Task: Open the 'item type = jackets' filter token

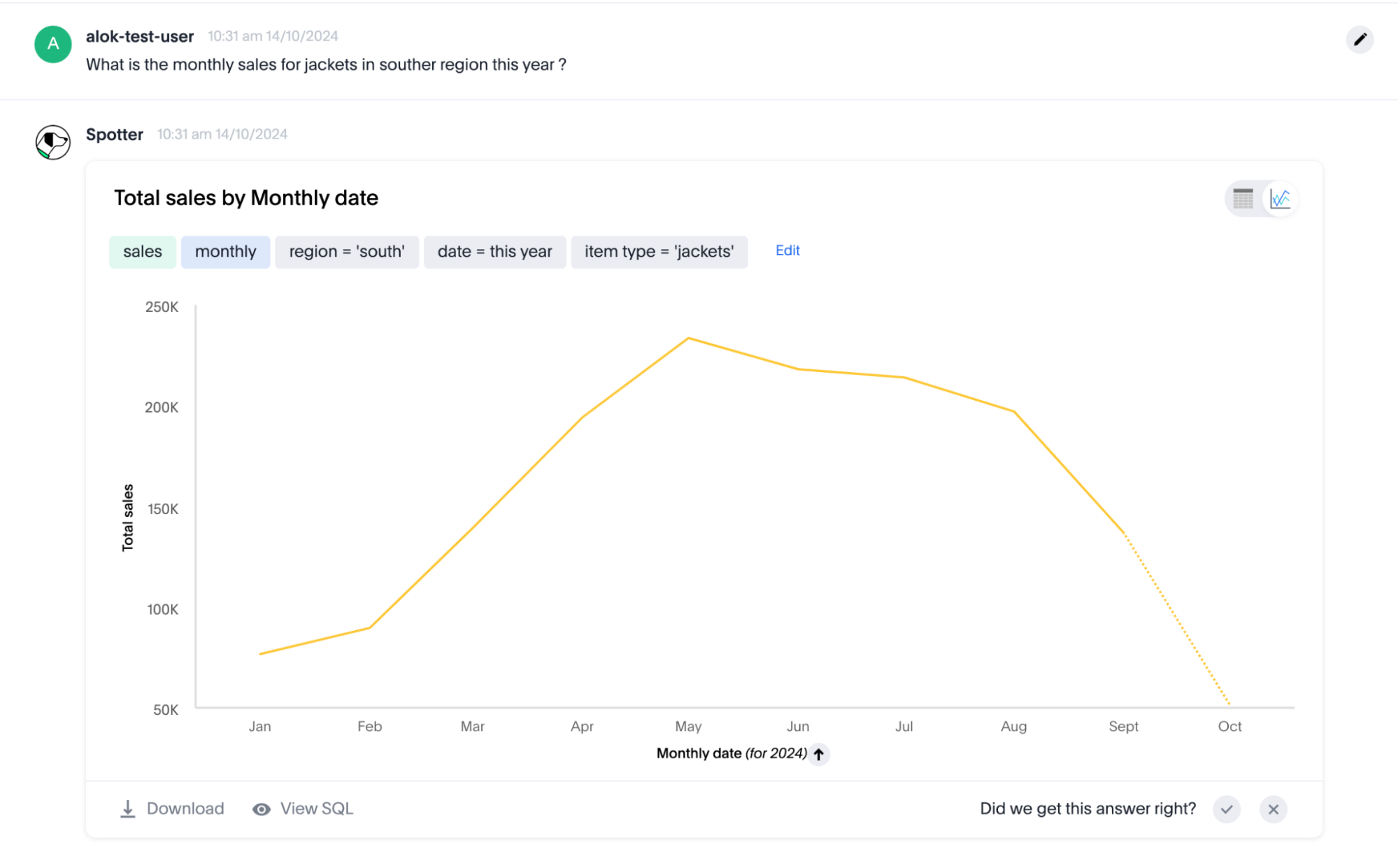Action: point(659,251)
